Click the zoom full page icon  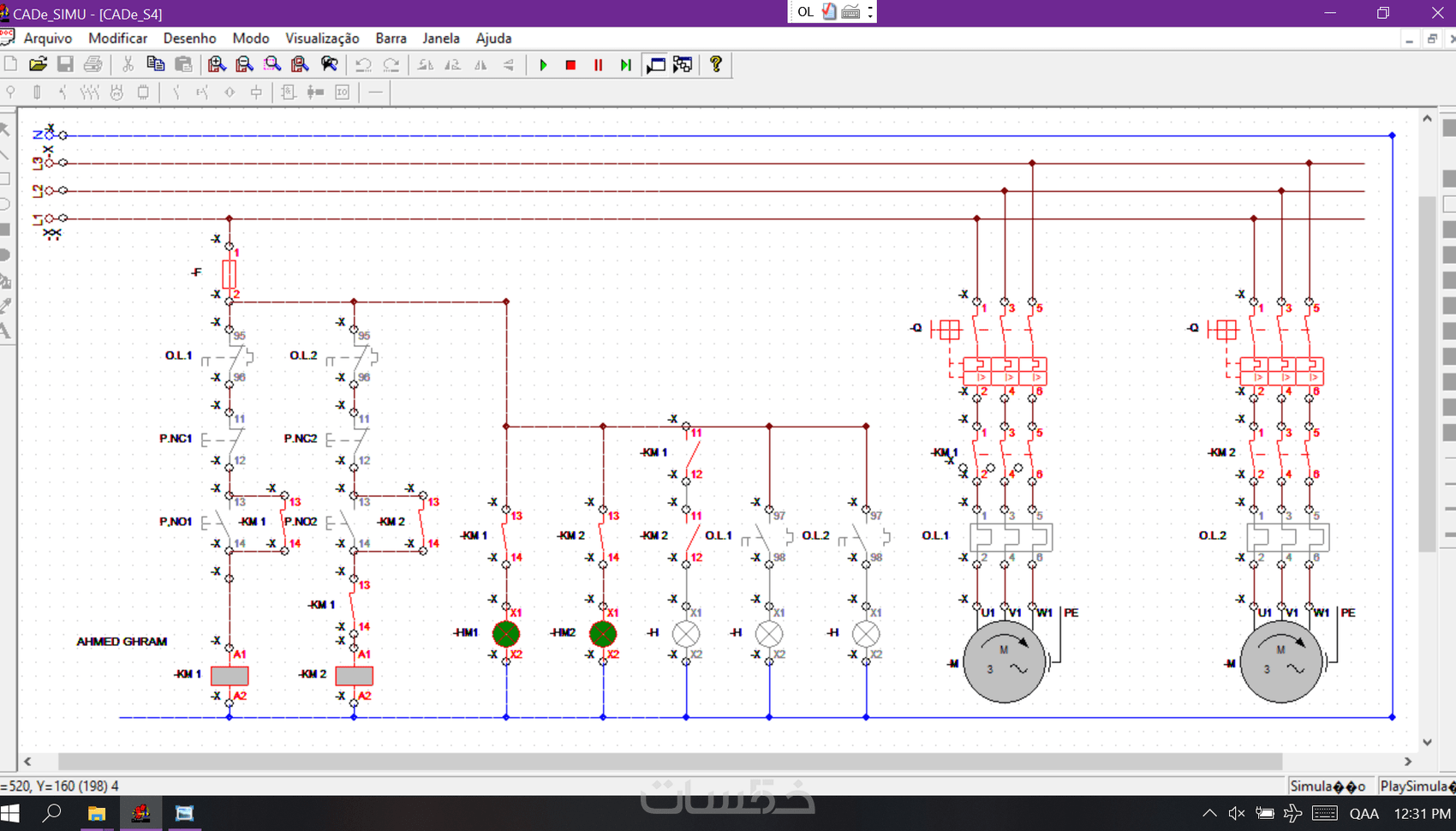[x=300, y=64]
